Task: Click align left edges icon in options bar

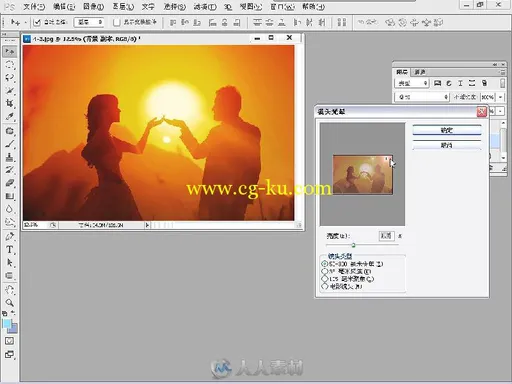Action: click(212, 22)
